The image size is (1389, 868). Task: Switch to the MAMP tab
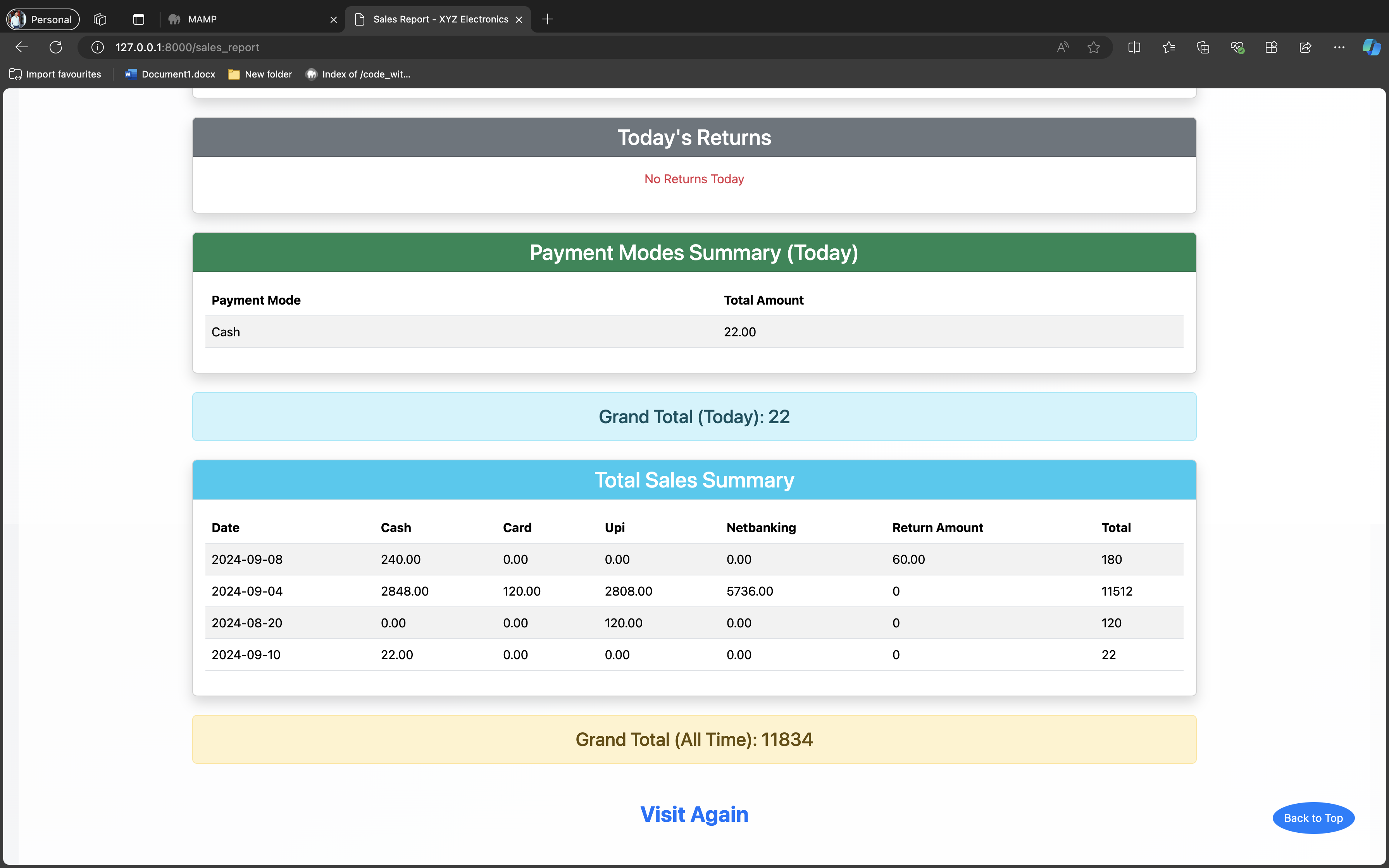253,19
